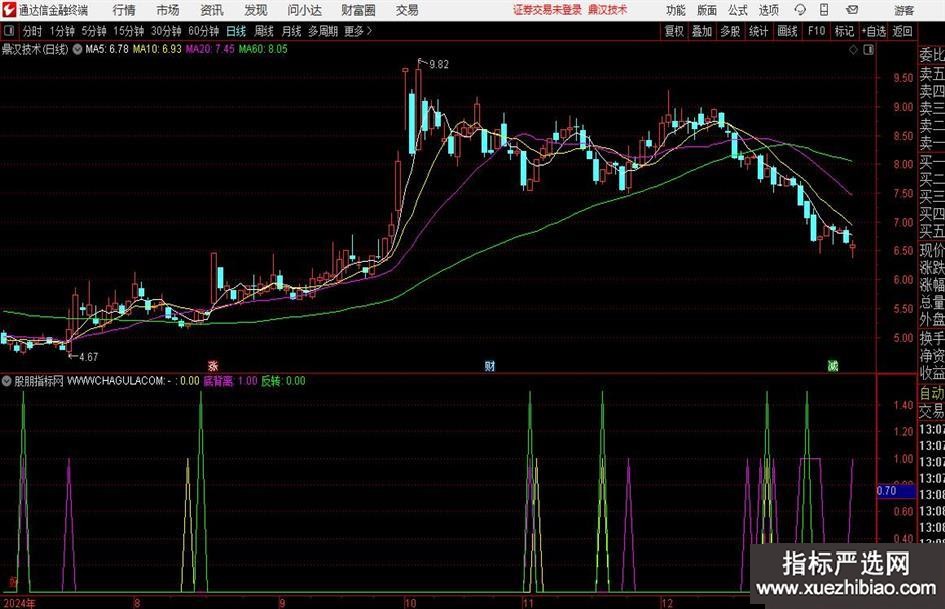Add stock with +自选 button
This screenshot has height=609, width=945.
tap(874, 31)
